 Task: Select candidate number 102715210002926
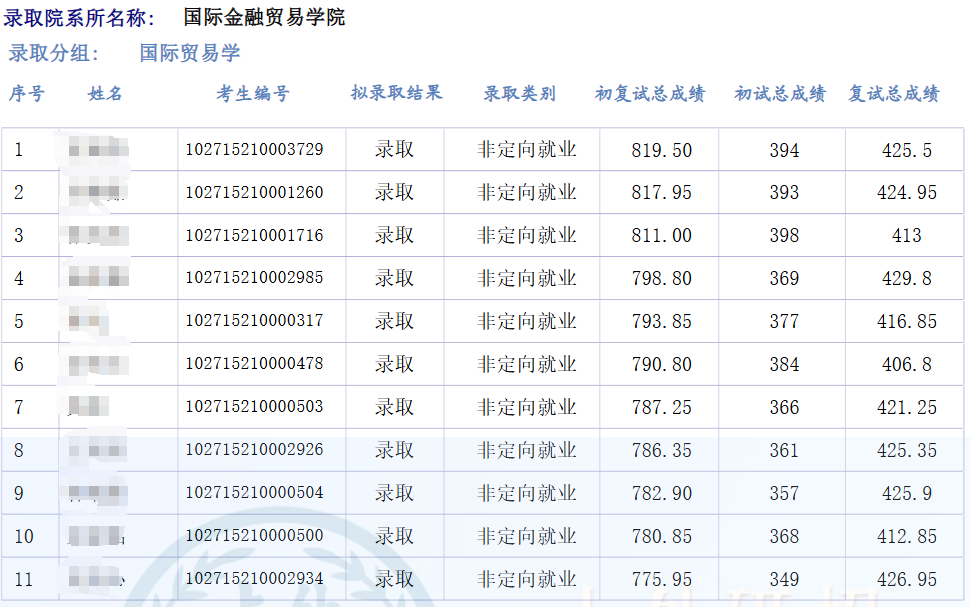click(x=254, y=449)
